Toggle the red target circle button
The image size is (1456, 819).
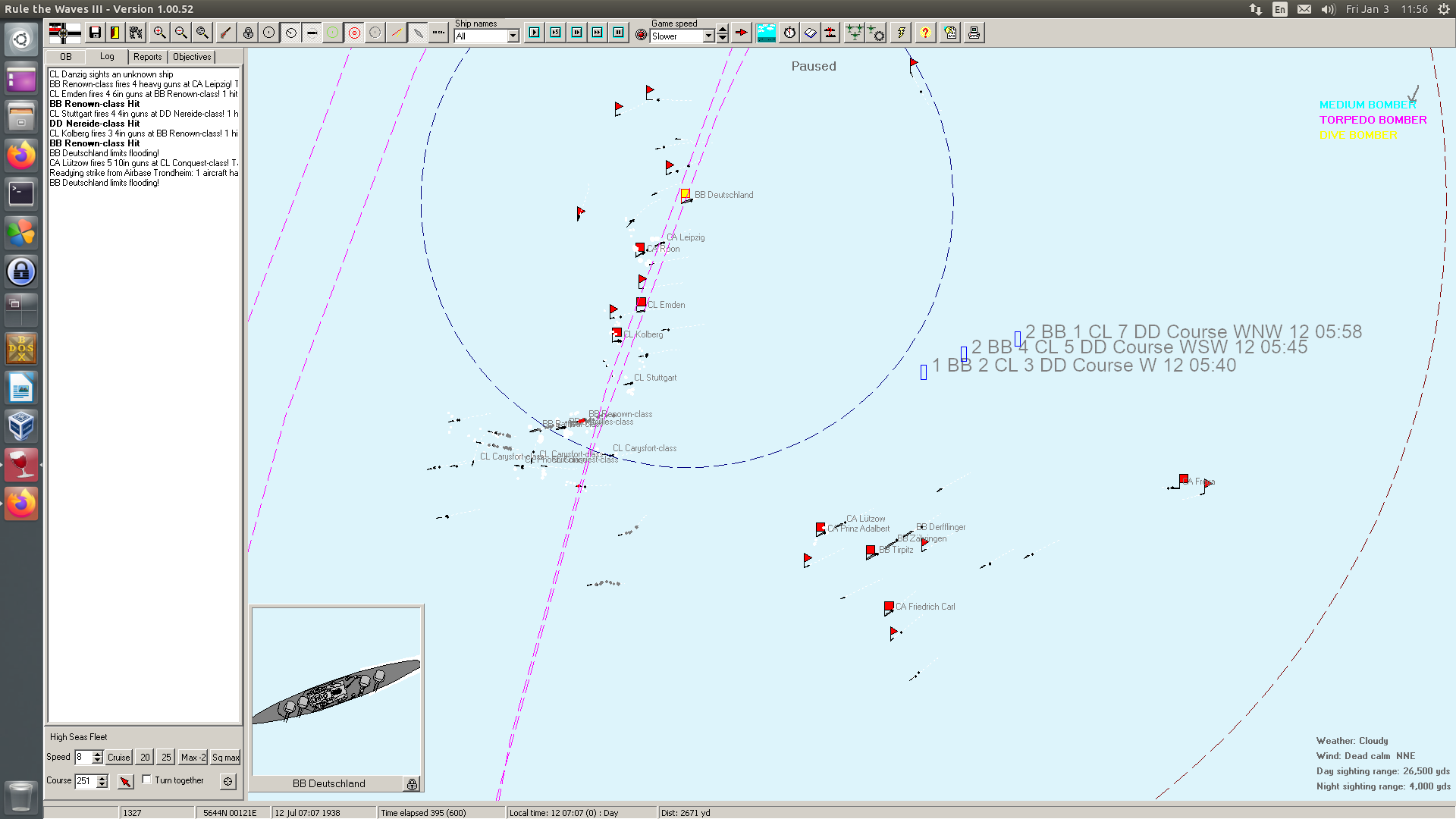click(354, 33)
